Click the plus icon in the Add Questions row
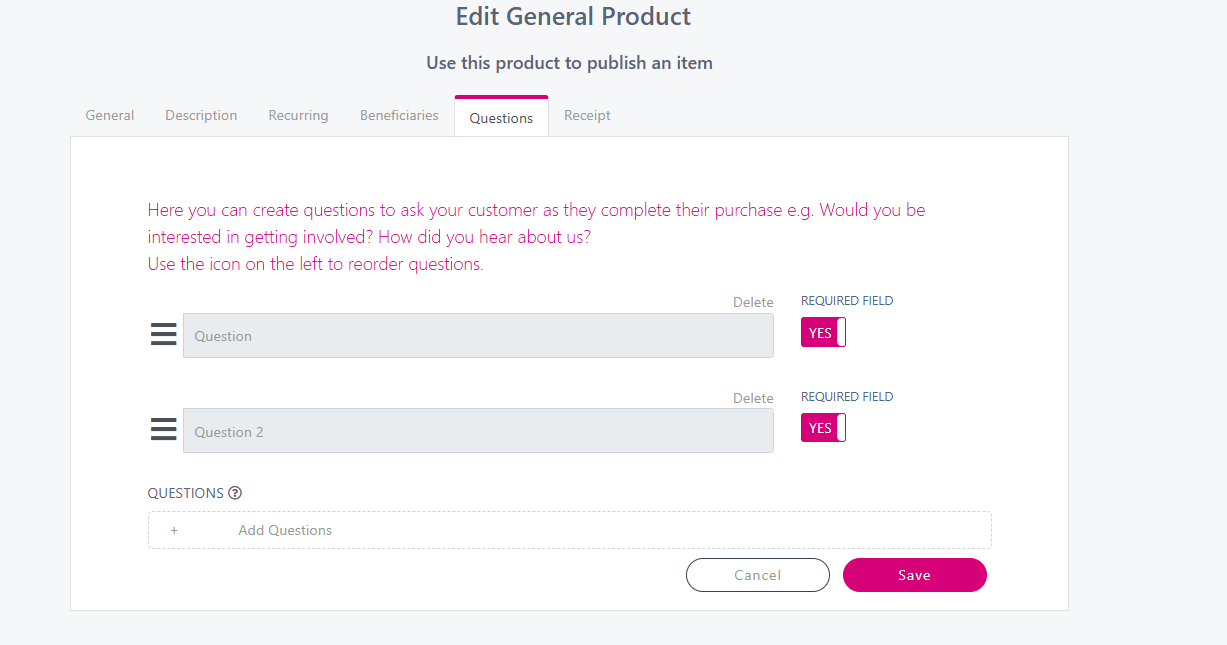This screenshot has height=645, width=1227. [174, 530]
